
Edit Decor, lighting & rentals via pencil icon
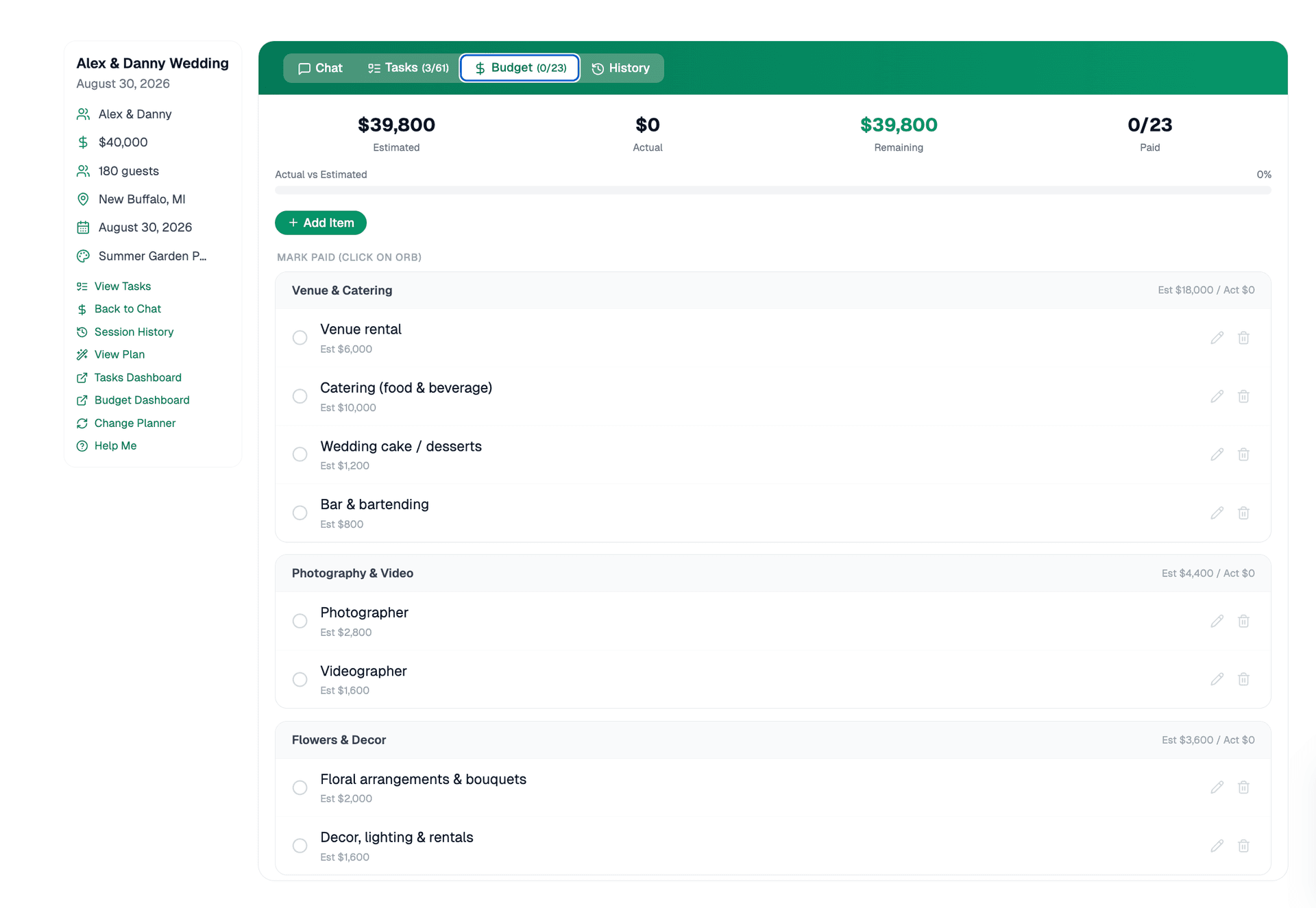click(1217, 846)
